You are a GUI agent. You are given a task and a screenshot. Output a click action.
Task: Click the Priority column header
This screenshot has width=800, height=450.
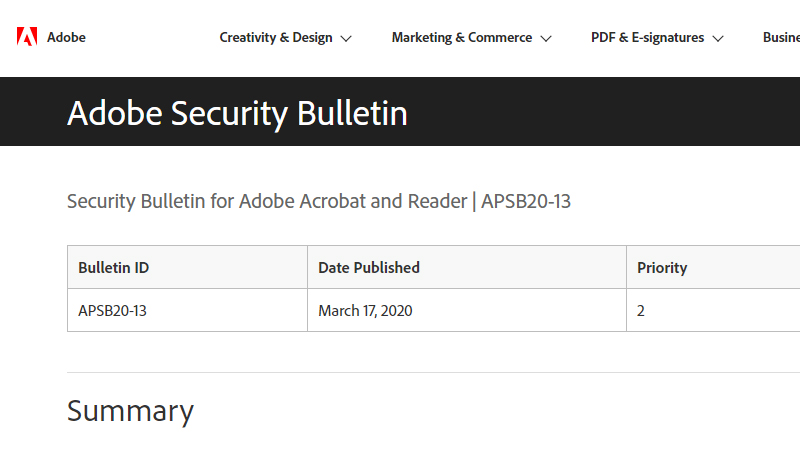click(662, 267)
